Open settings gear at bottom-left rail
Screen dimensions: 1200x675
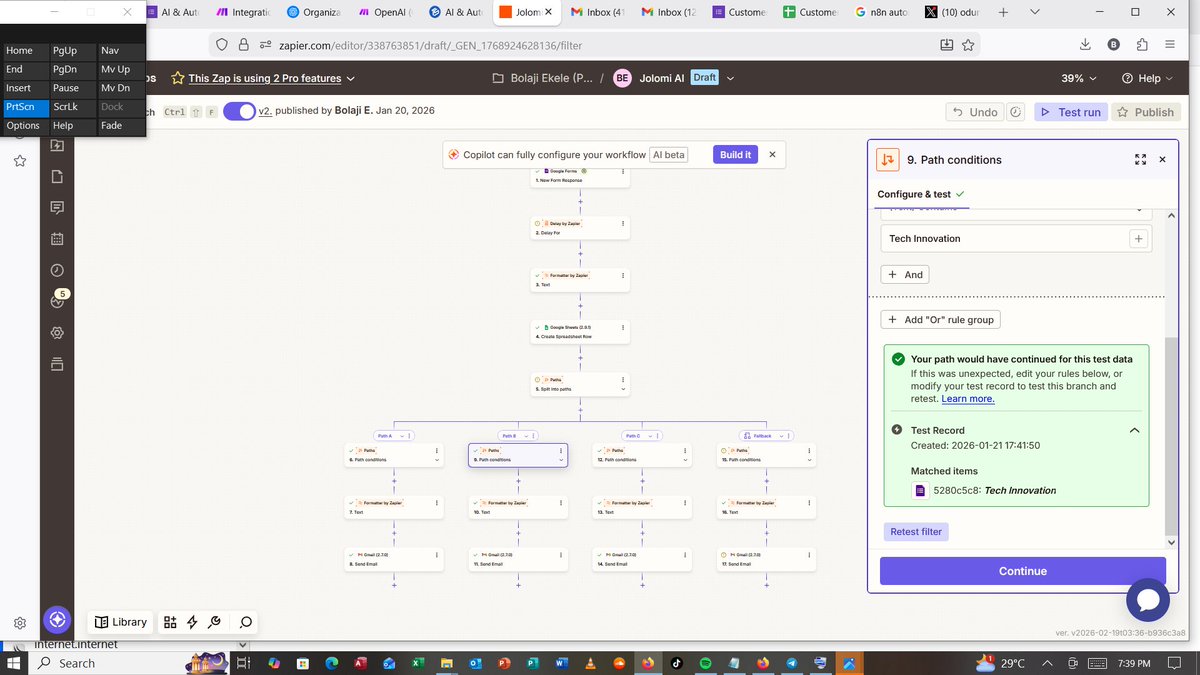(x=20, y=622)
